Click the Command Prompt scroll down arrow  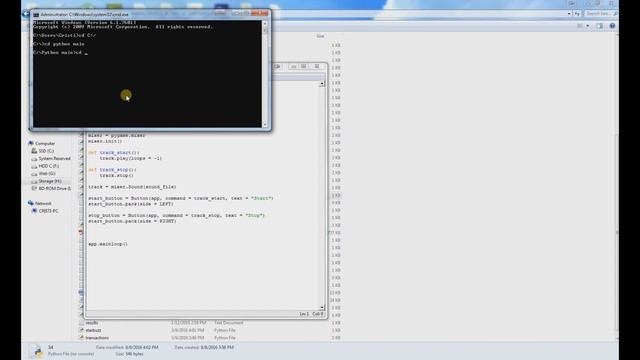point(265,124)
